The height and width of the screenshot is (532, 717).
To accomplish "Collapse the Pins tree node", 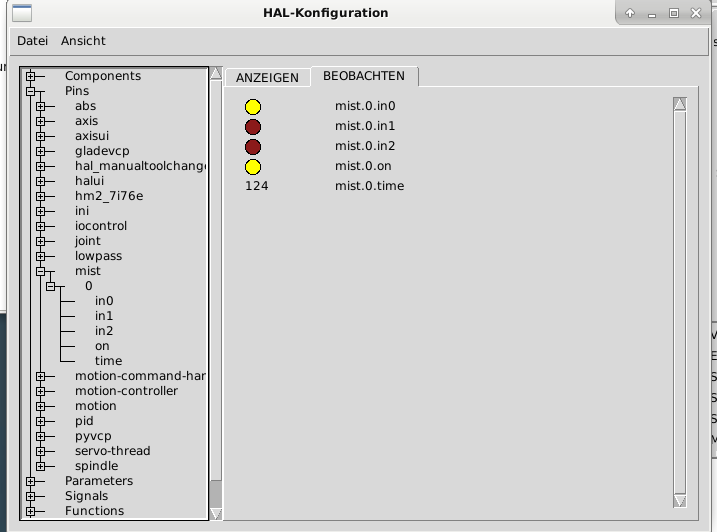I will (30, 91).
